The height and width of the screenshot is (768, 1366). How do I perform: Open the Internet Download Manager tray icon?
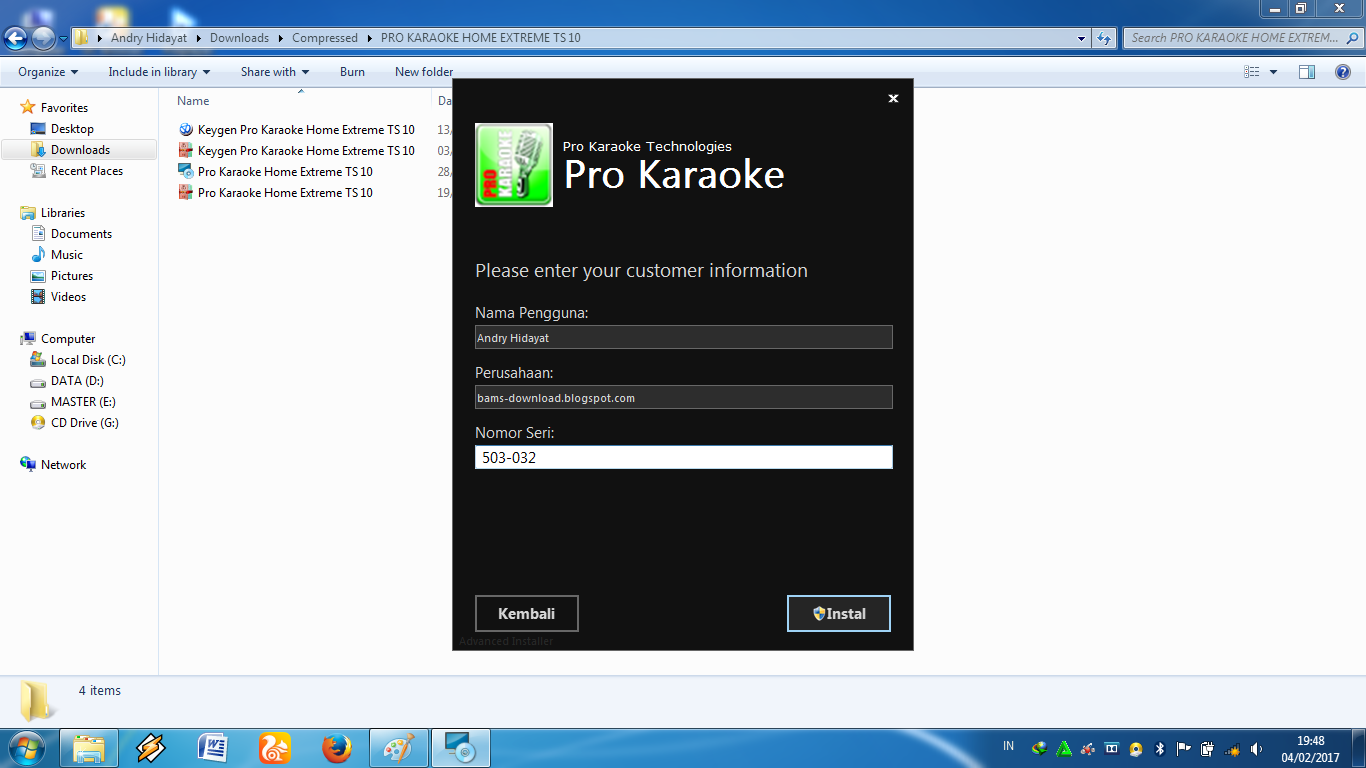1039,748
